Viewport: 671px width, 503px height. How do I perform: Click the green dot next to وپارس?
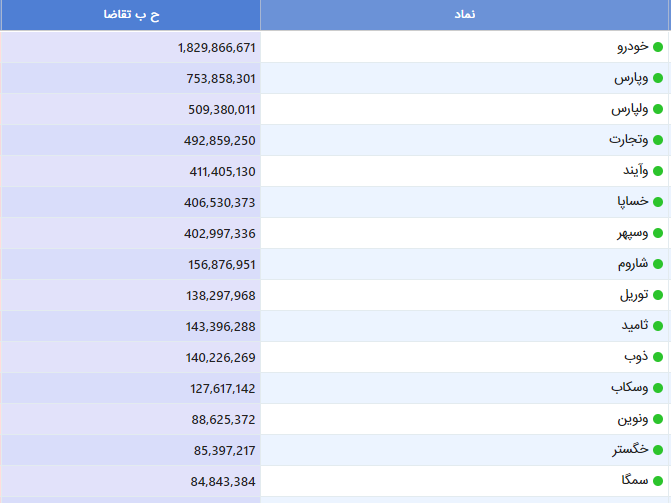(657, 78)
